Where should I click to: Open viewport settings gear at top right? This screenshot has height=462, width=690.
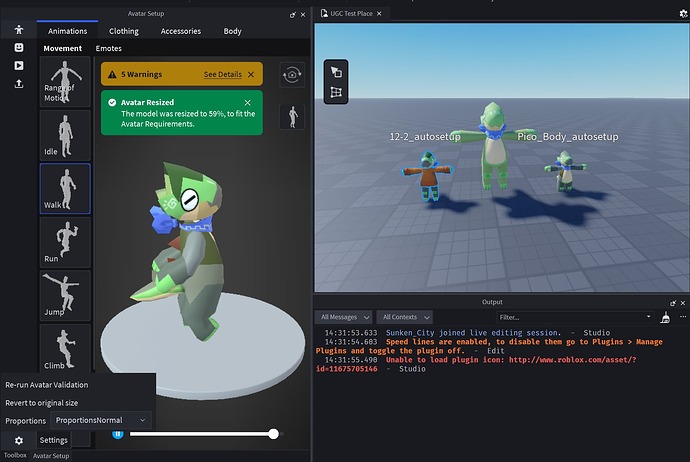pyautogui.click(x=683, y=14)
